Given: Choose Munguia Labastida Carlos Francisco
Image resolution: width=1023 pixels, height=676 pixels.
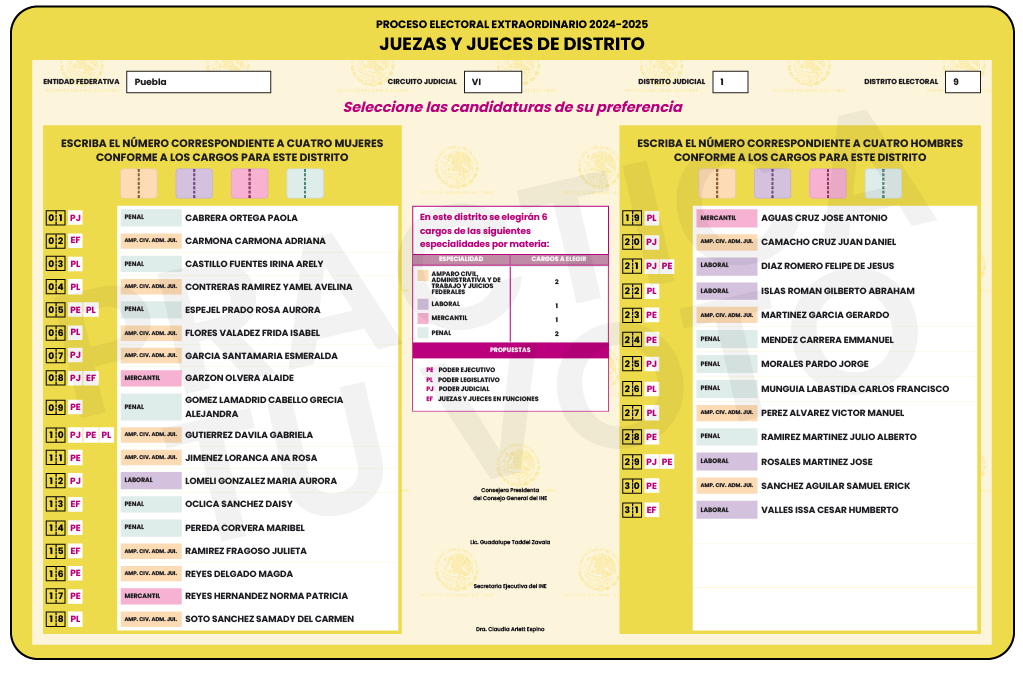Looking at the screenshot, I should point(855,389).
